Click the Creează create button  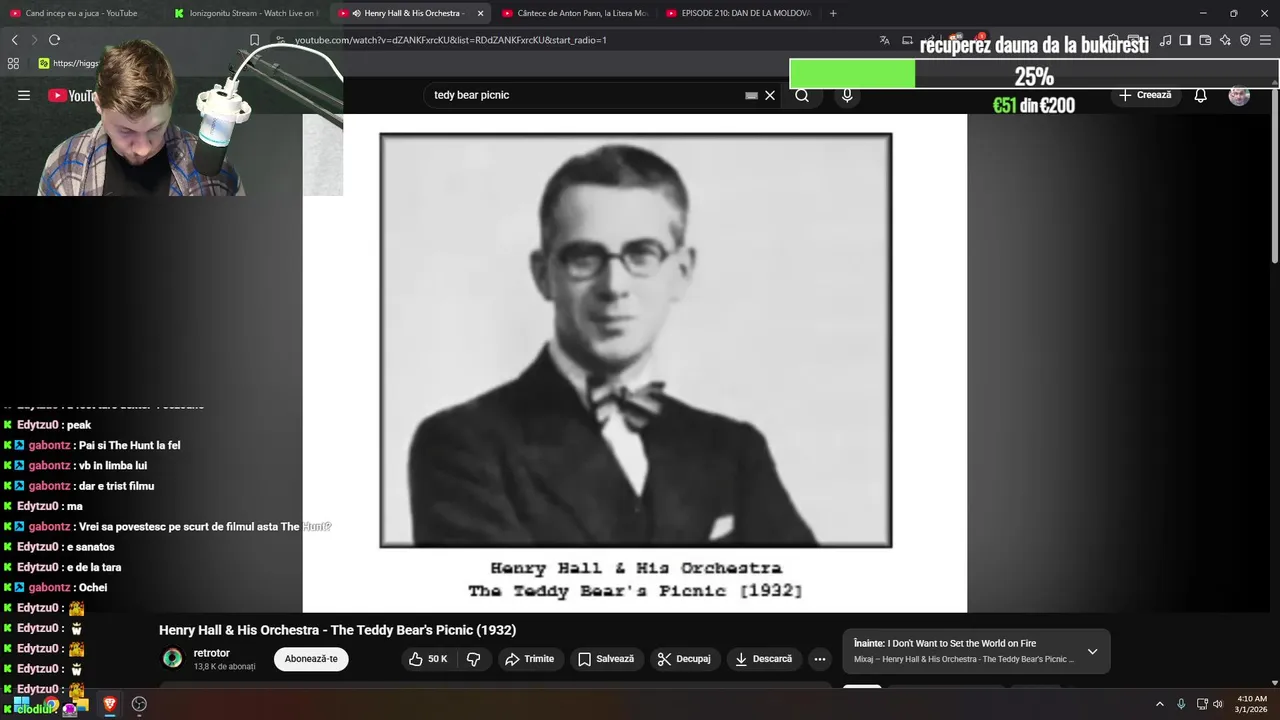pyautogui.click(x=1145, y=95)
